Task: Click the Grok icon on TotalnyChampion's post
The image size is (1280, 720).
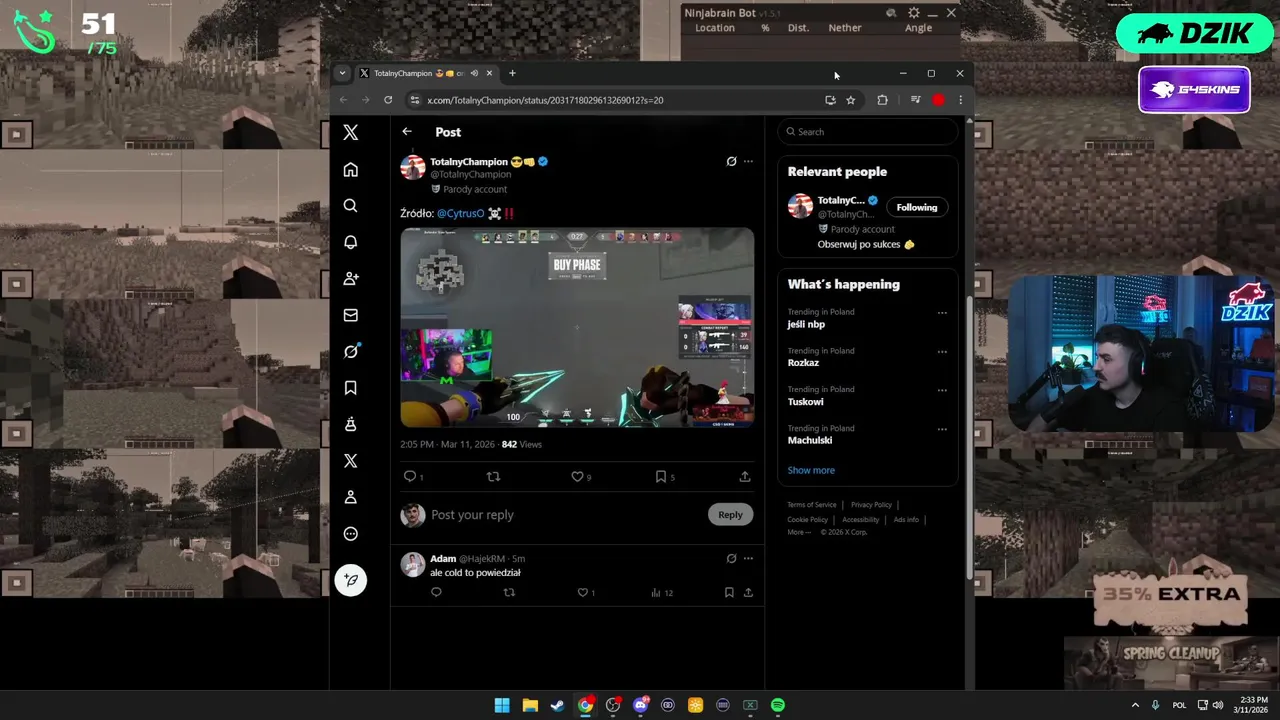Action: 731,161
